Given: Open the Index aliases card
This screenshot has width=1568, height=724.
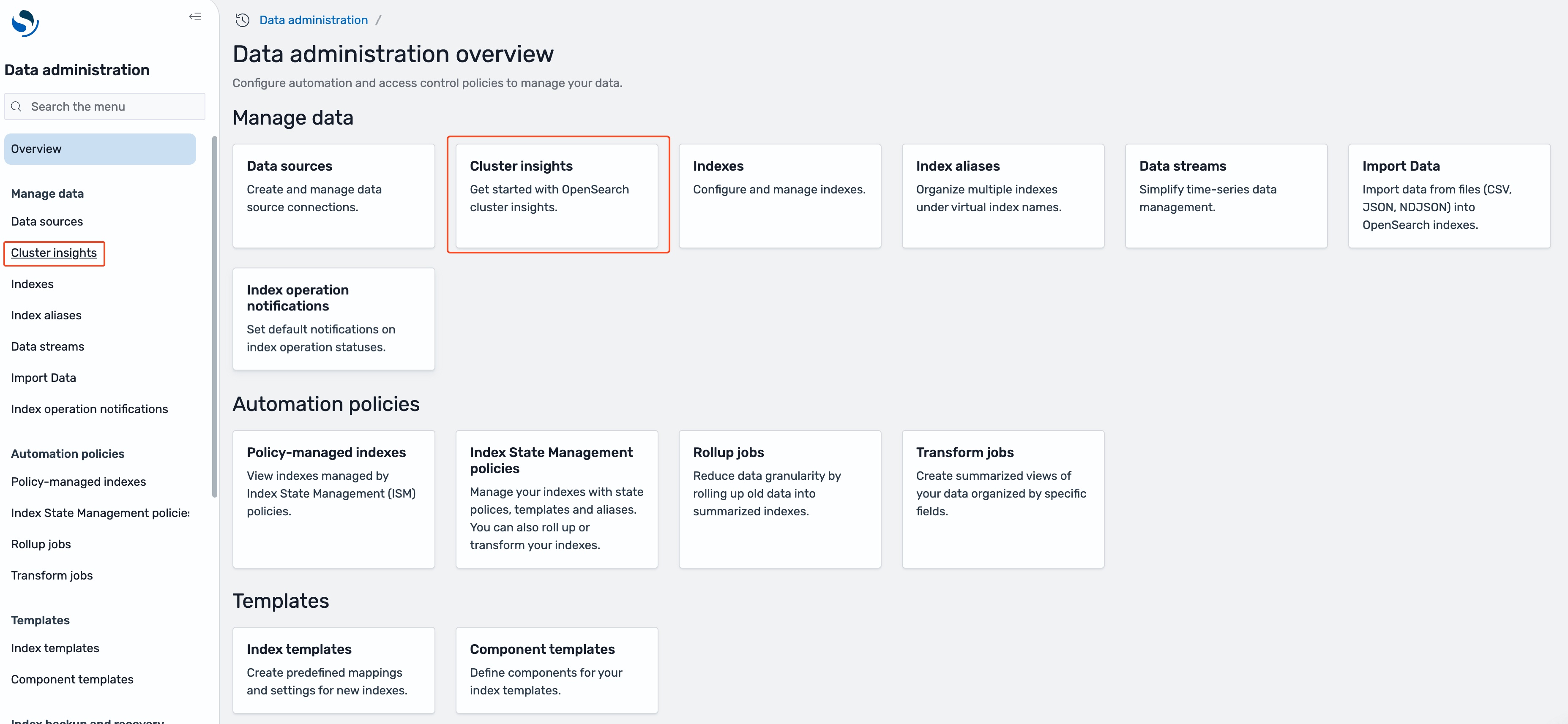Looking at the screenshot, I should [1003, 196].
